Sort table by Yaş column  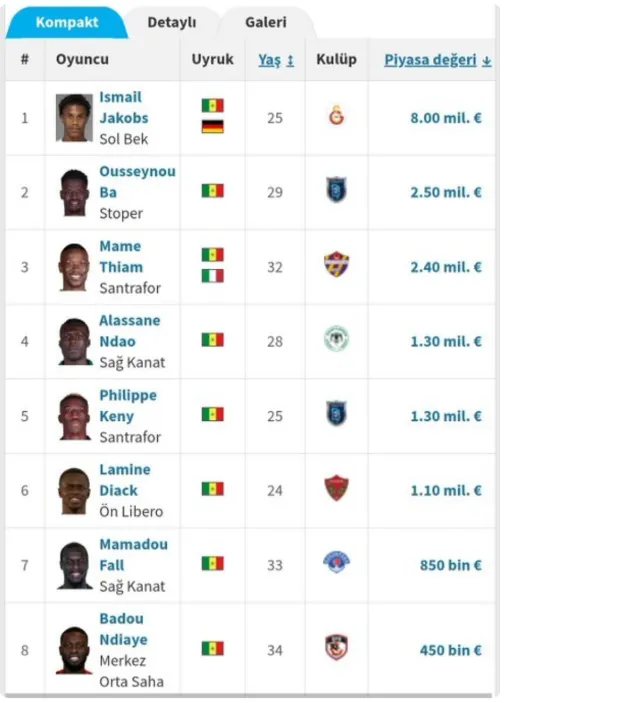(x=276, y=60)
